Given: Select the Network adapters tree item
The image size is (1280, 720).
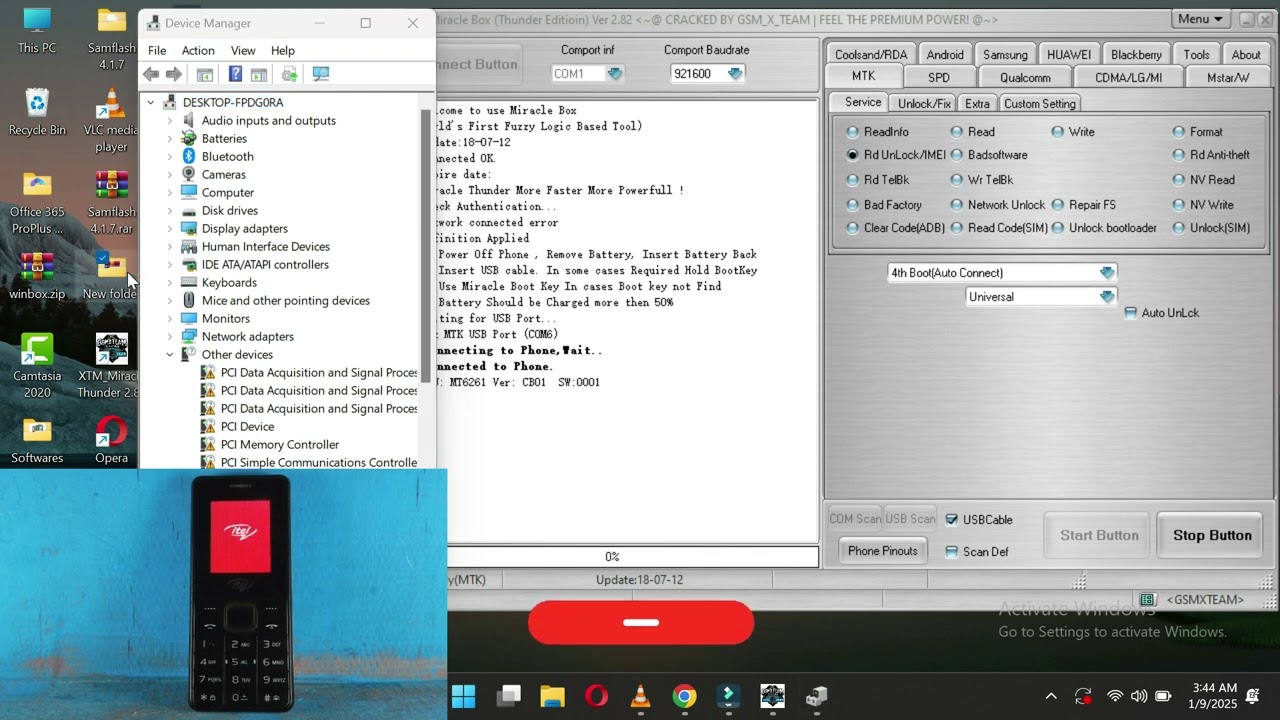Looking at the screenshot, I should click(247, 337).
